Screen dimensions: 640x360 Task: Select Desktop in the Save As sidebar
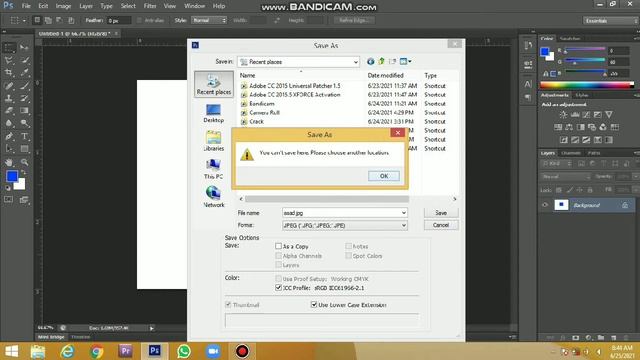(x=213, y=113)
